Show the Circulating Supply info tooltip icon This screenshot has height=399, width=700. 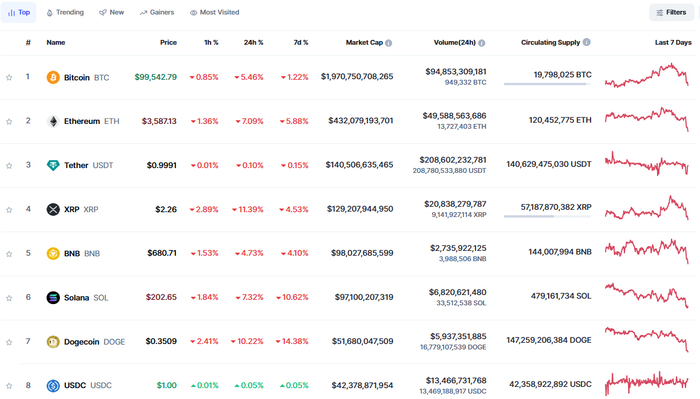click(587, 42)
